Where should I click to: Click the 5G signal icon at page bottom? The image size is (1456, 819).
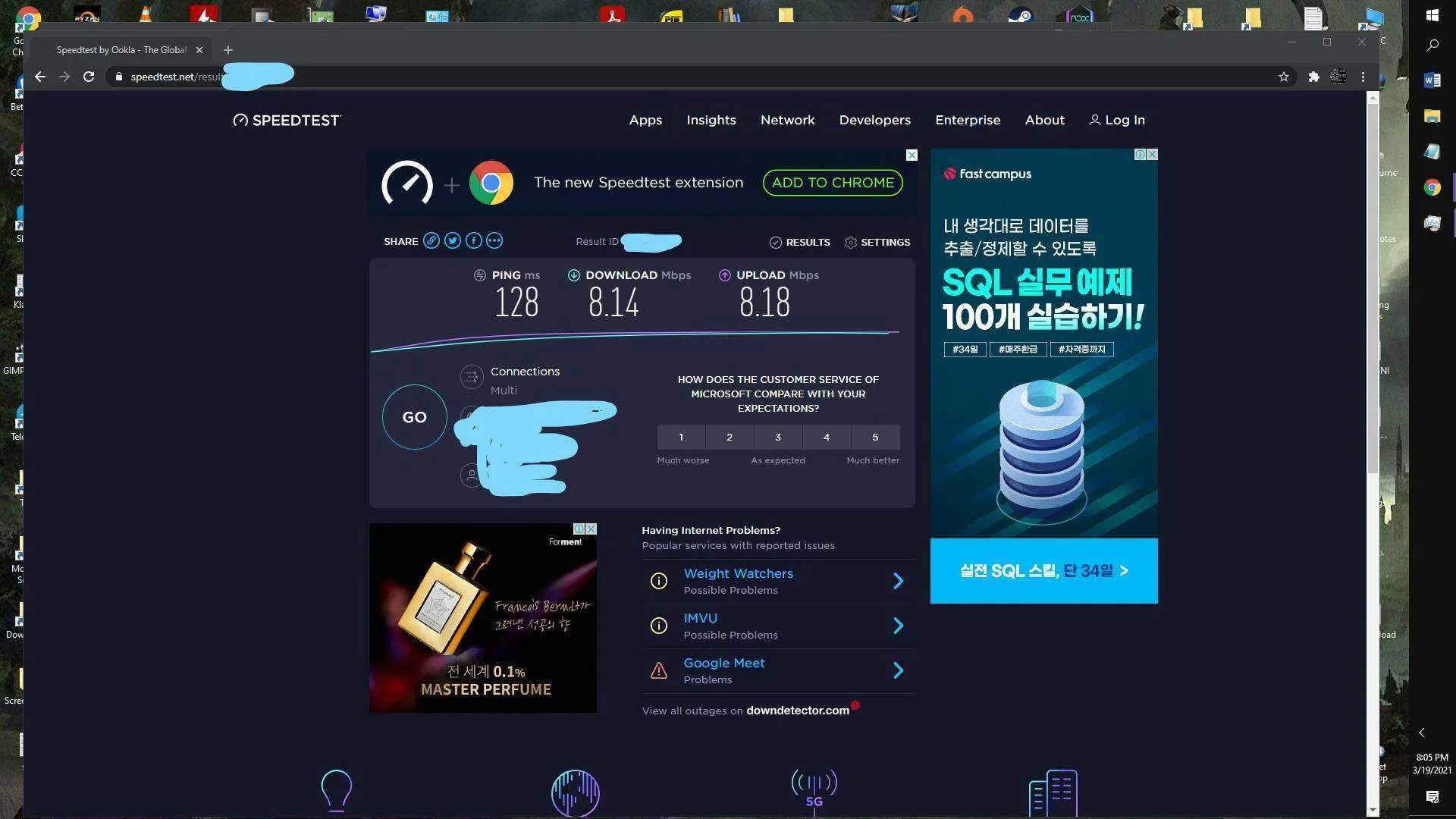tap(814, 791)
